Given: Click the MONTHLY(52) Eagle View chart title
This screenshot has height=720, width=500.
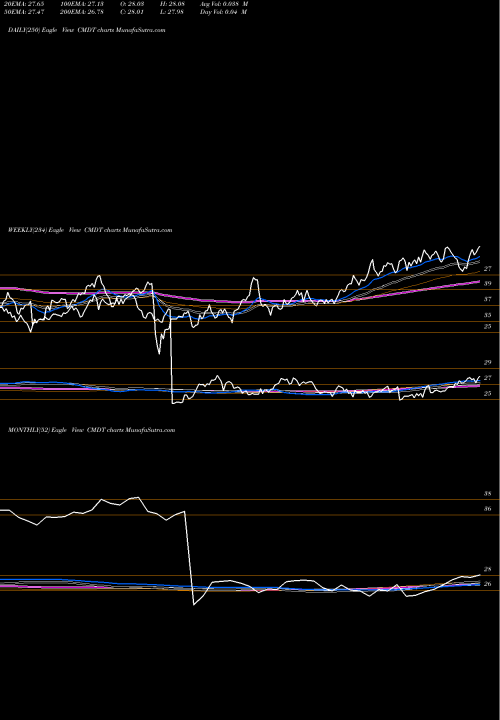Looking at the screenshot, I should pyautogui.click(x=91, y=430).
